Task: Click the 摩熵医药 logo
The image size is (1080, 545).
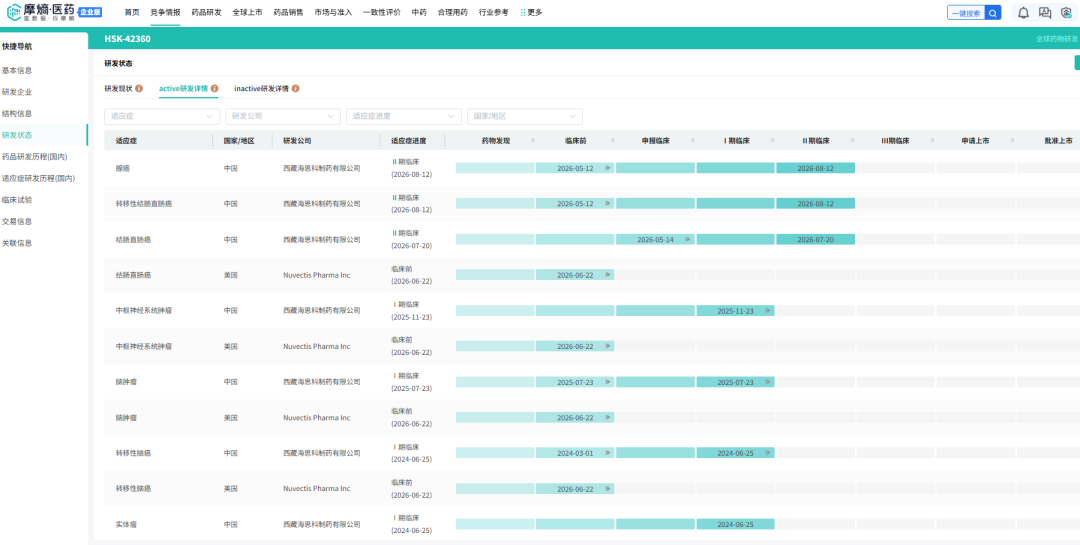Action: click(x=50, y=12)
